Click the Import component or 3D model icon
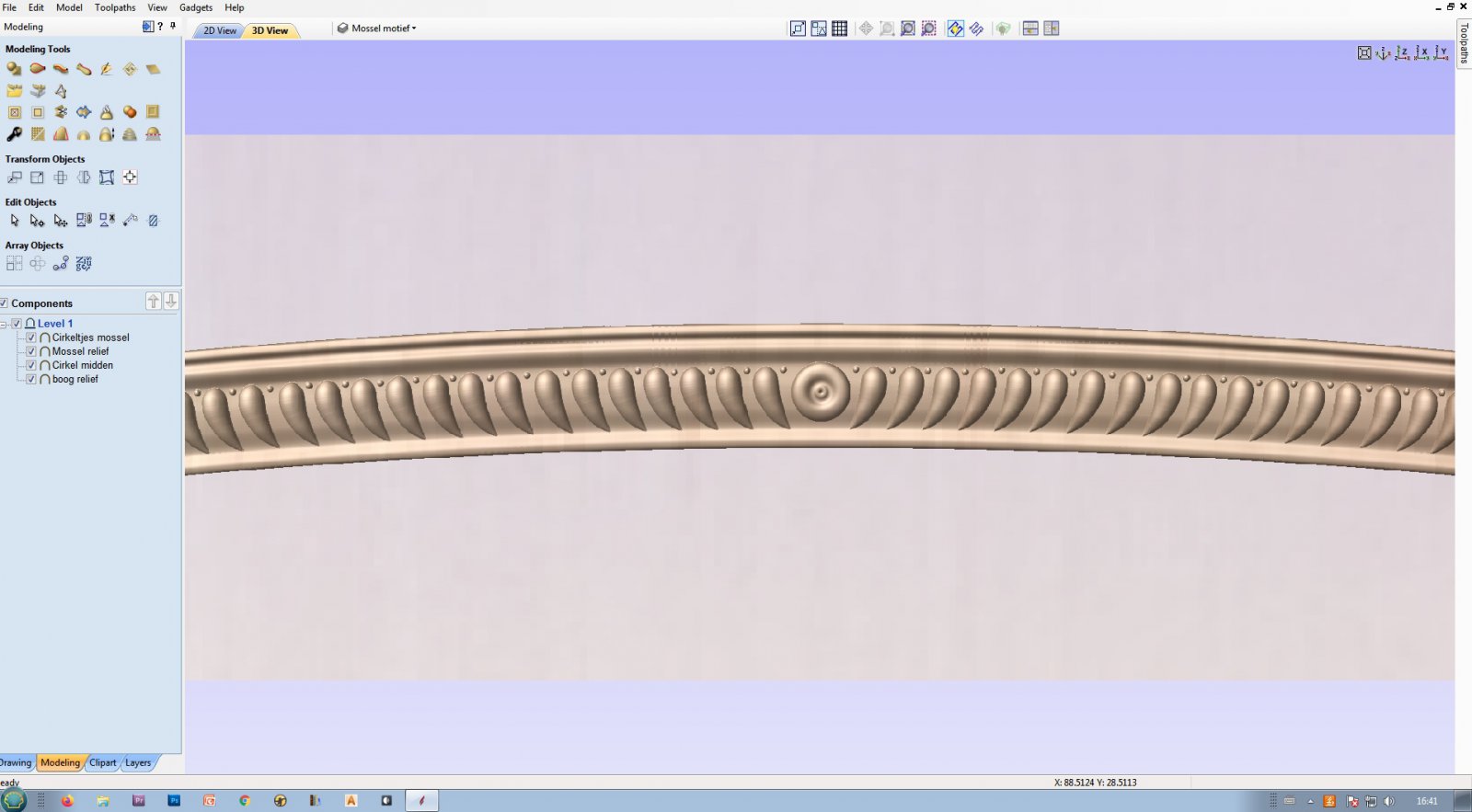1472x812 pixels. point(14,91)
